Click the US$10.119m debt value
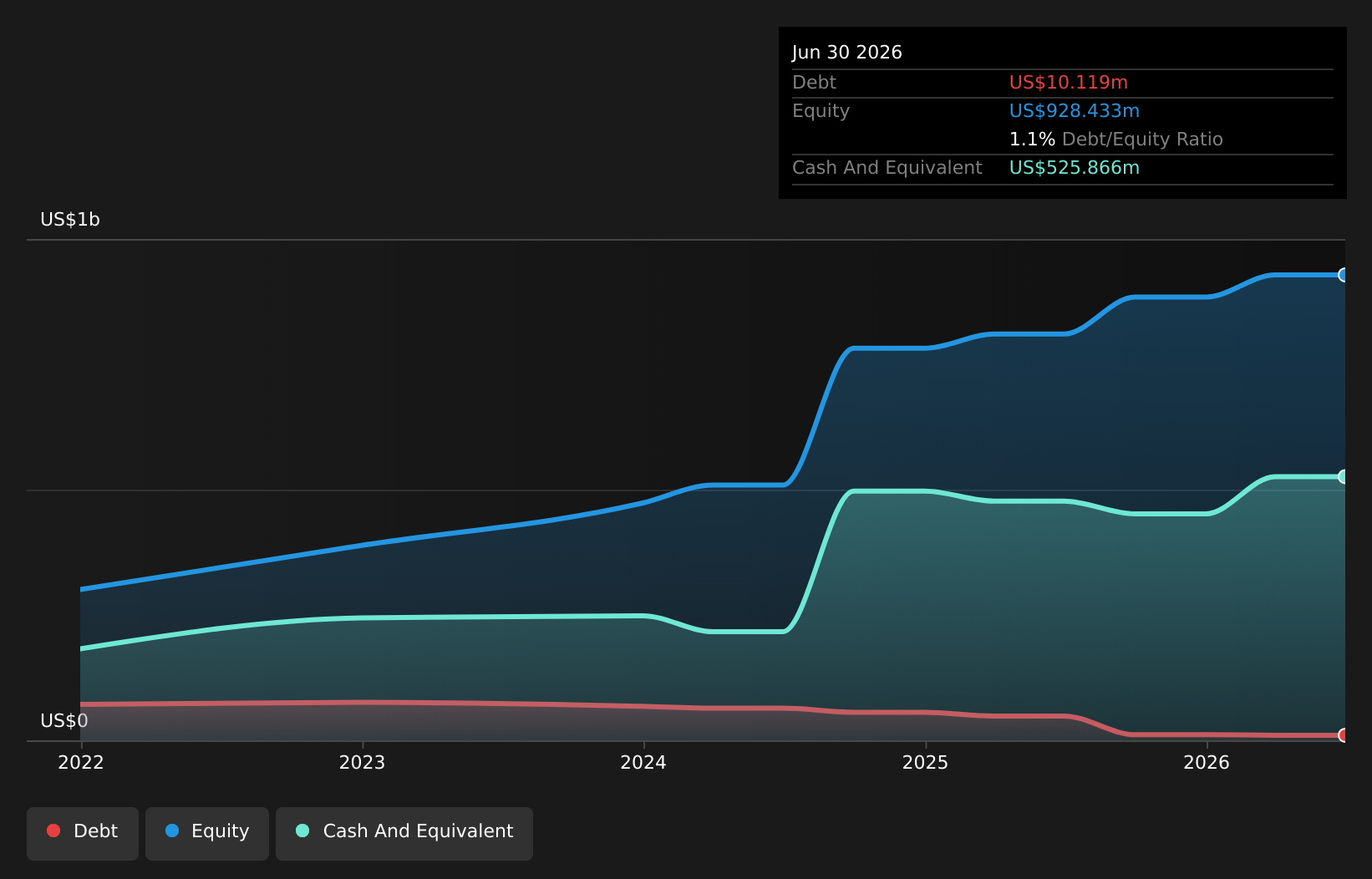Screen dimensions: 1372x879 coord(1069,83)
